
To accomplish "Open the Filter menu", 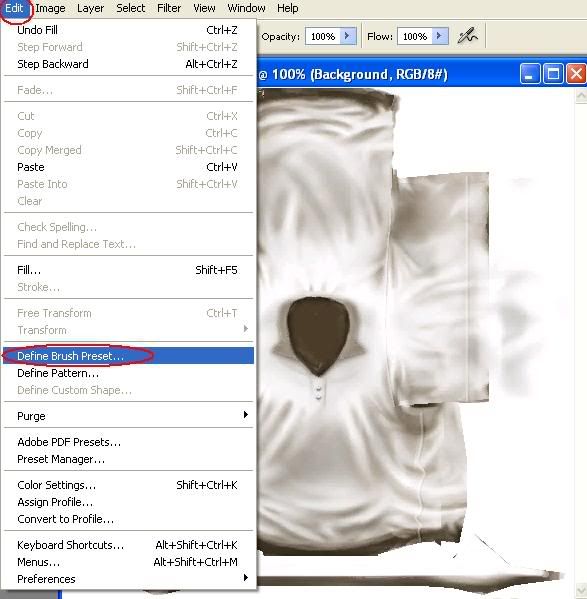I will coord(169,8).
